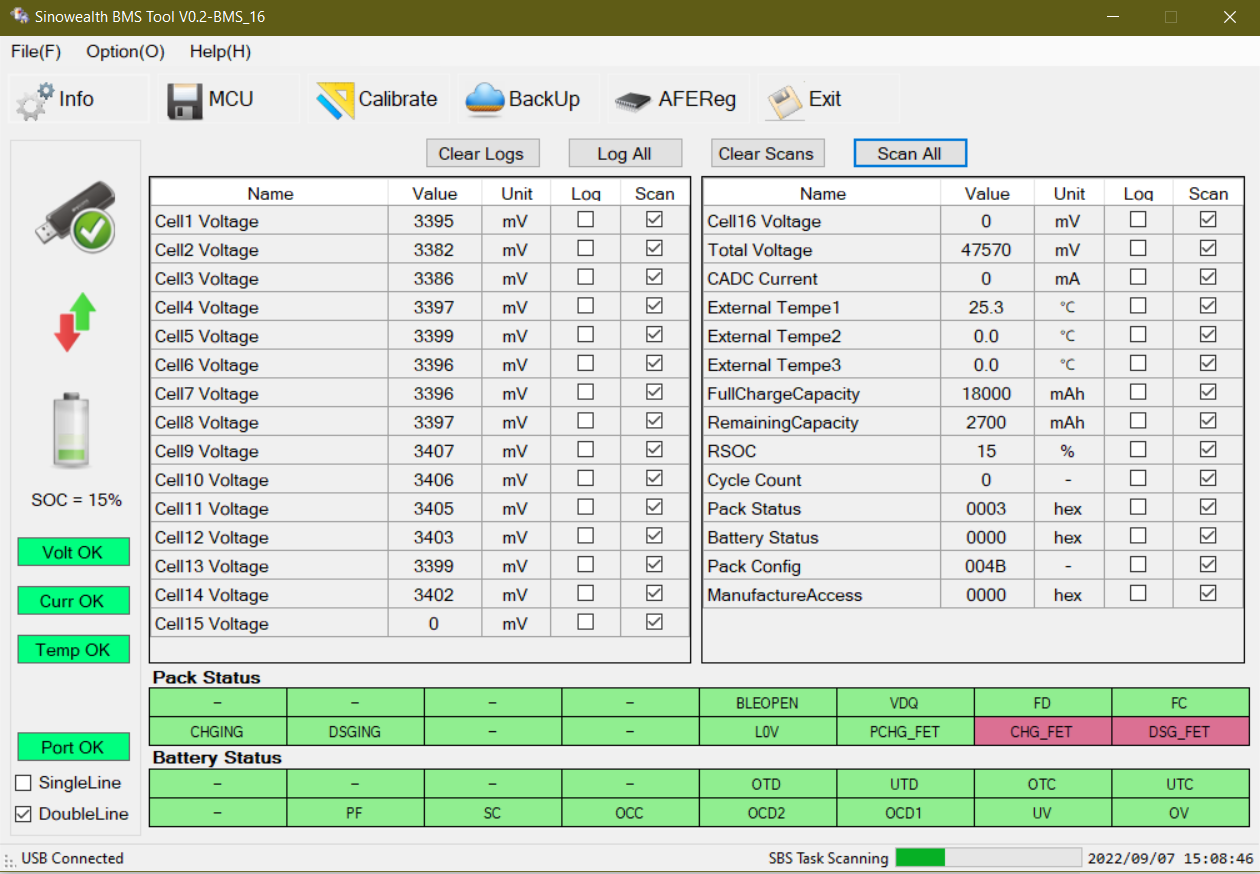Viewport: 1260px width, 874px height.
Task: Click the BackUp cloud icon
Action: click(x=485, y=100)
